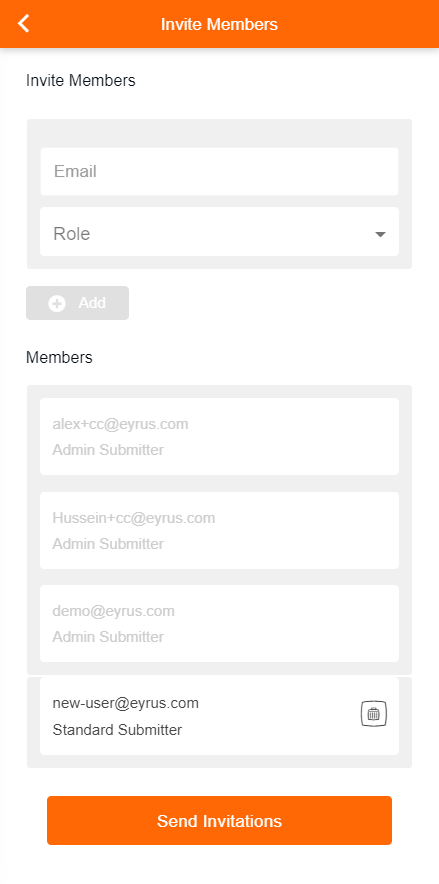Click Admin Submitter role under Hussein+cc@eyrus.com
Viewport: 439px width, 884px height.
[x=108, y=544]
